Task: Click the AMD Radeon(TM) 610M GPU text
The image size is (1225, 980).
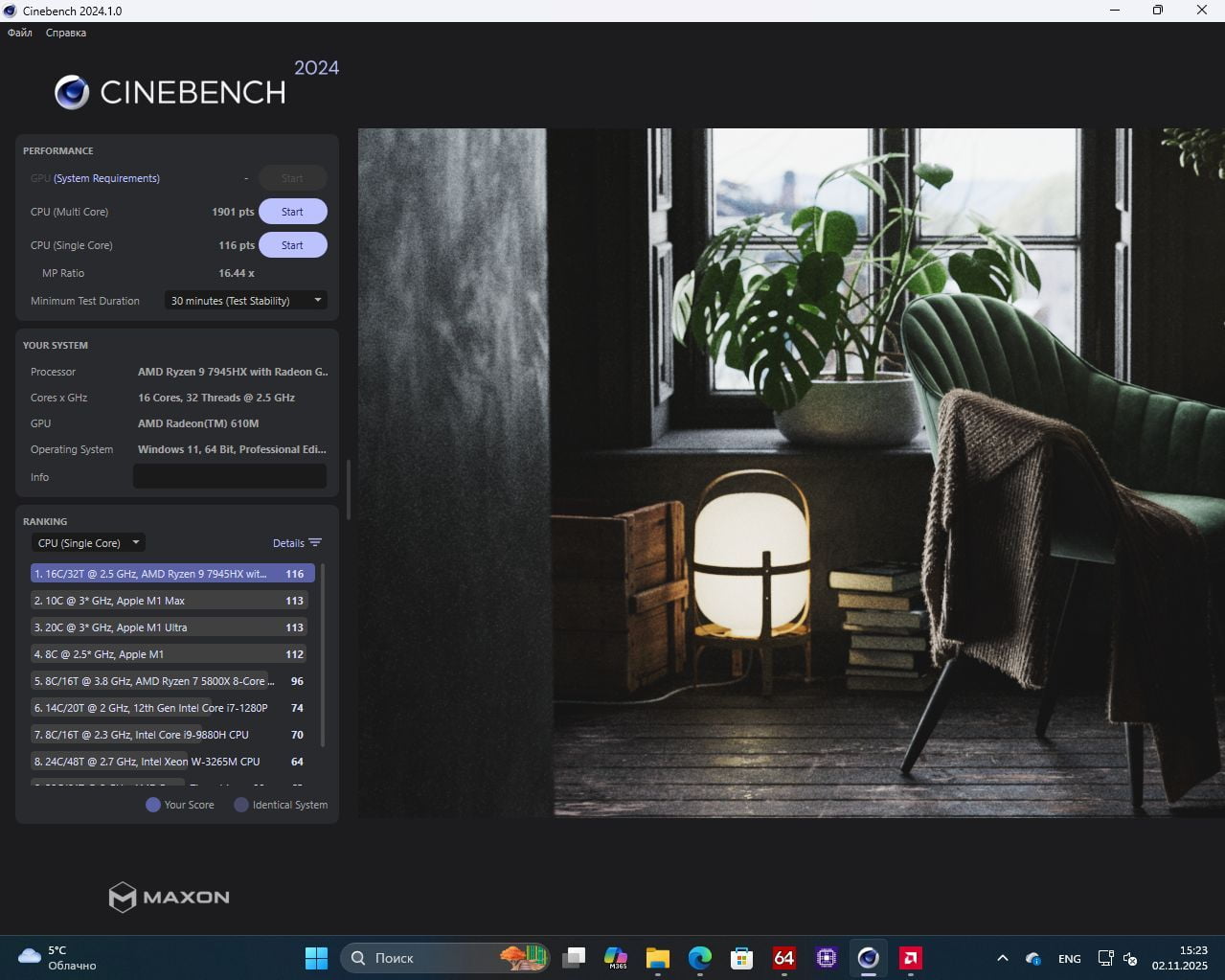Action: click(x=198, y=423)
